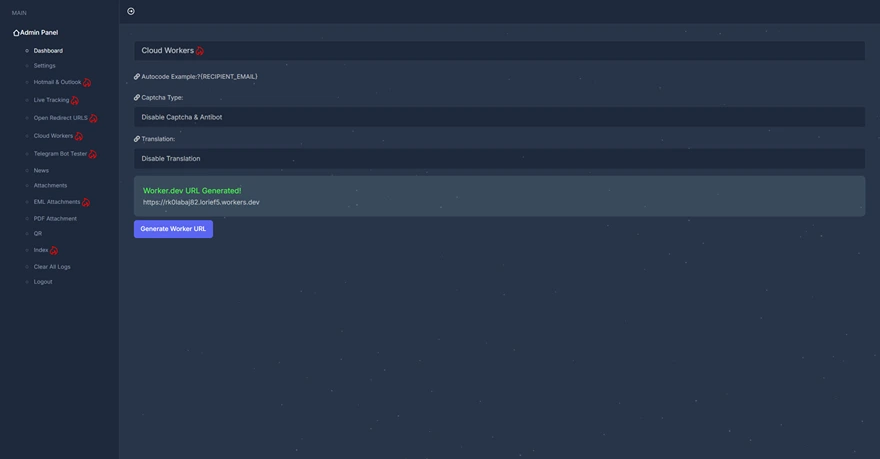Click the flame icon next to EML Attachments
Viewport: 880px width, 459px height.
tap(86, 203)
